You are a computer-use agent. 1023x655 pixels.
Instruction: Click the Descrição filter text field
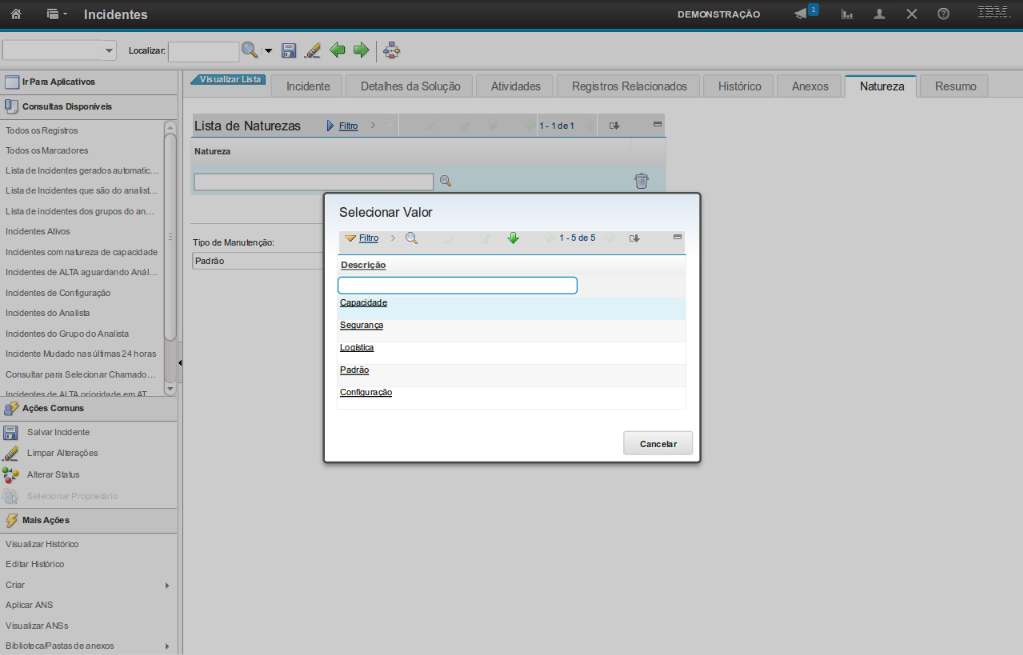pyautogui.click(x=458, y=285)
